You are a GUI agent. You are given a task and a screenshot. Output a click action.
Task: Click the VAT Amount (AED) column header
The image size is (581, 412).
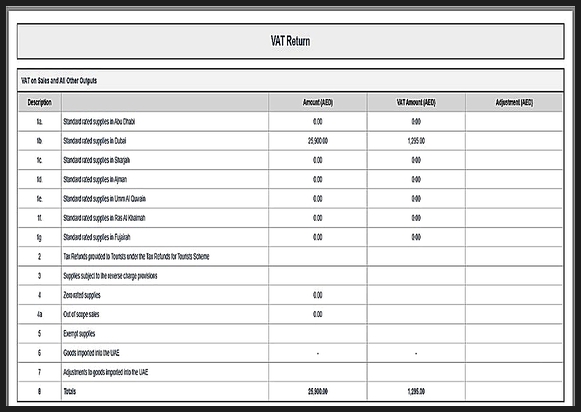[x=416, y=102]
